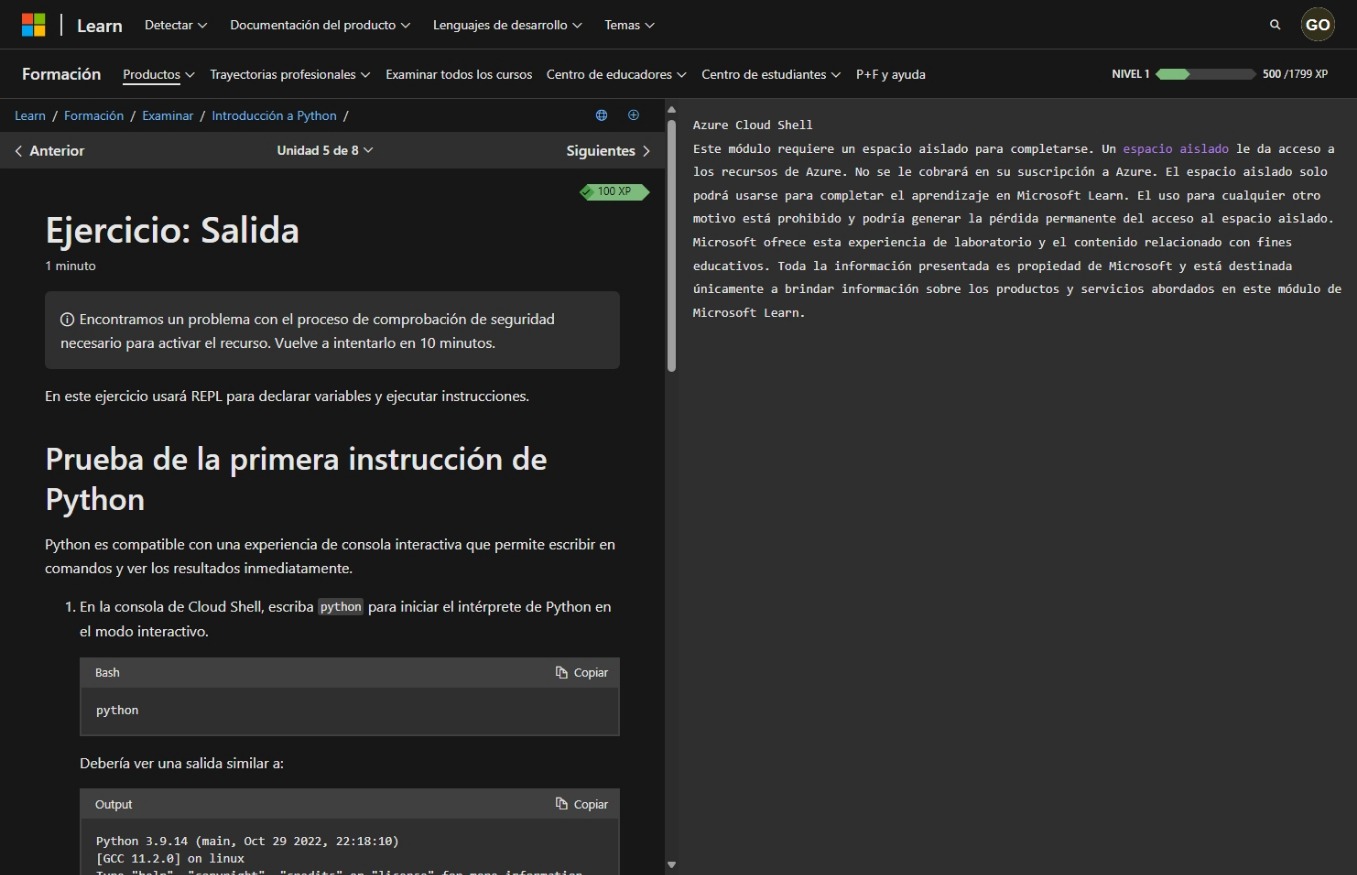Open Lenguajes de desarrollo menu
Image resolution: width=1357 pixels, height=875 pixels.
(x=507, y=25)
